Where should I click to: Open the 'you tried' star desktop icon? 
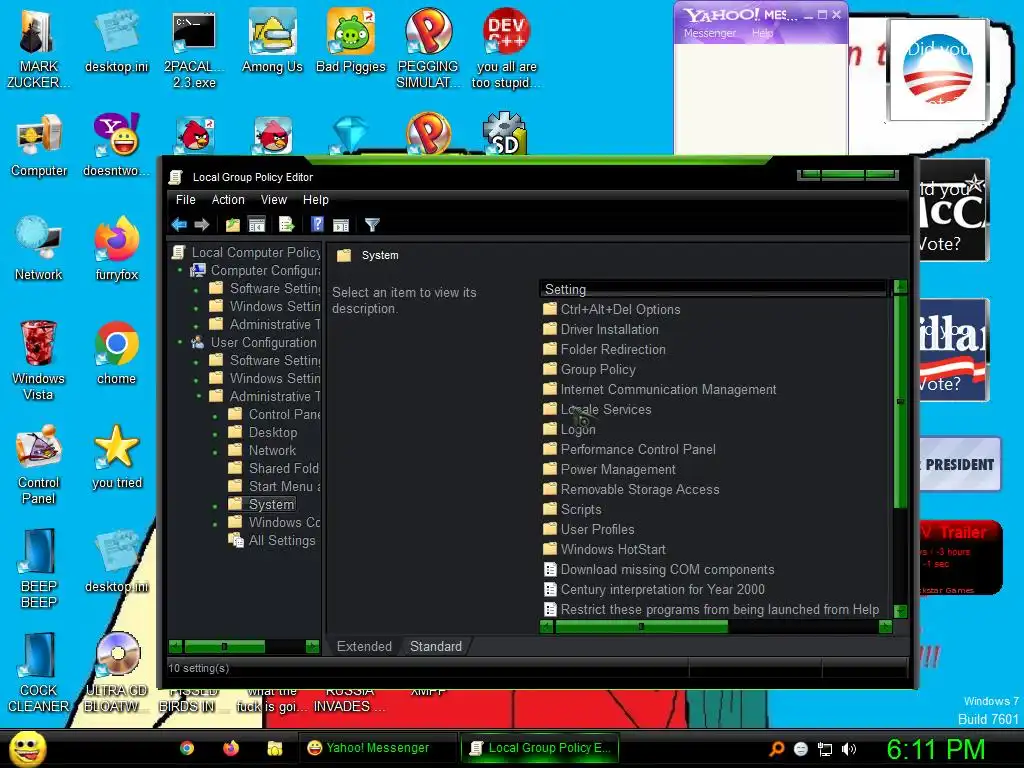(116, 457)
